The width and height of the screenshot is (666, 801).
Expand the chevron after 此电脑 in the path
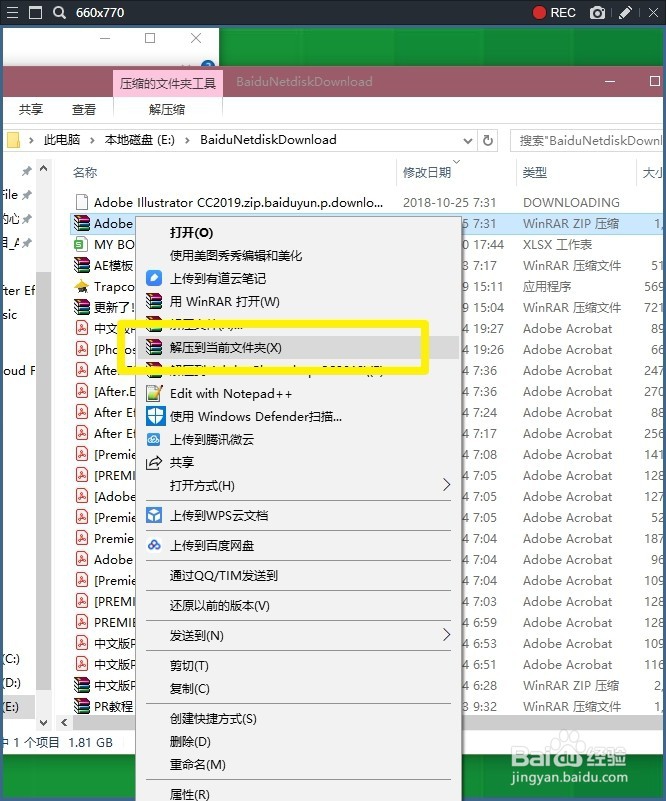[92, 140]
